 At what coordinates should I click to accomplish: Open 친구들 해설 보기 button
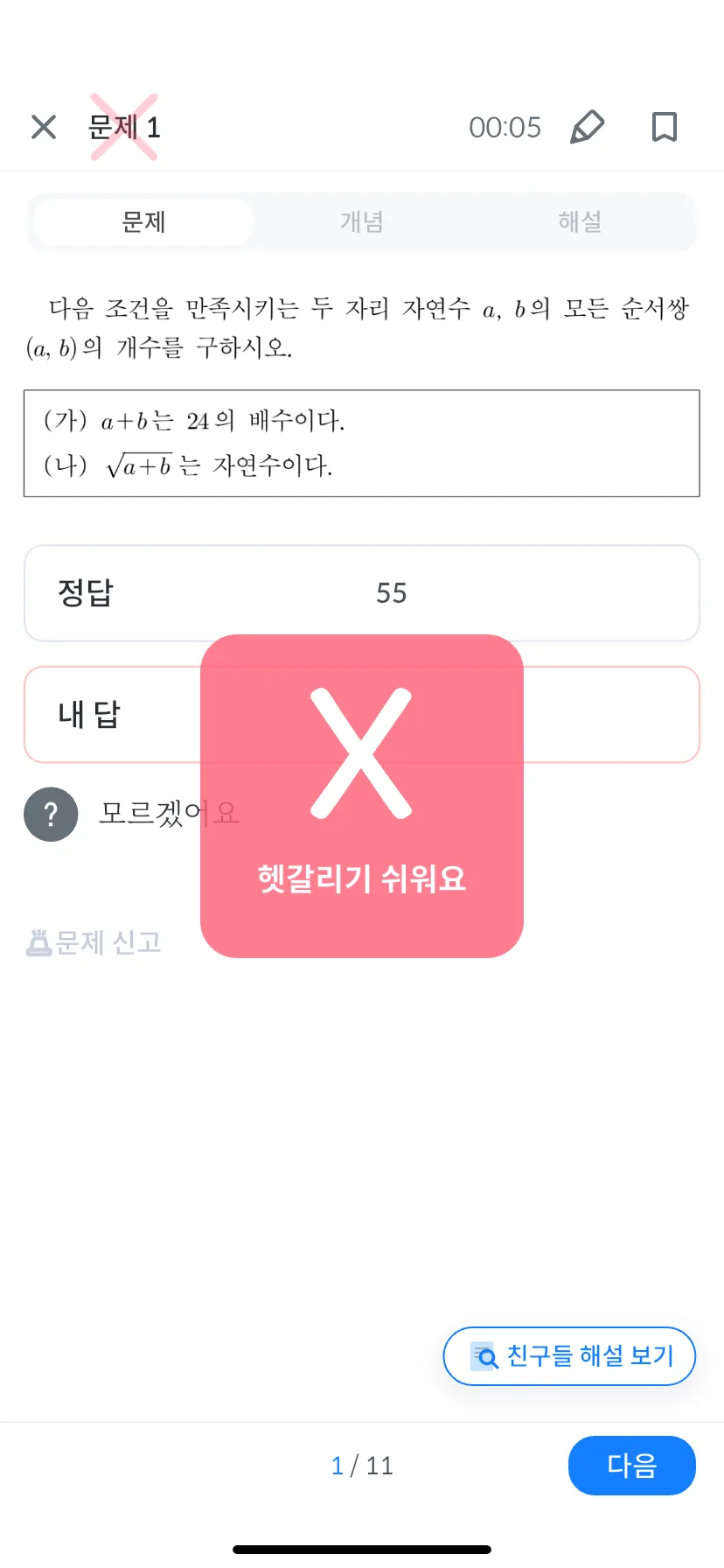pyautogui.click(x=569, y=1356)
